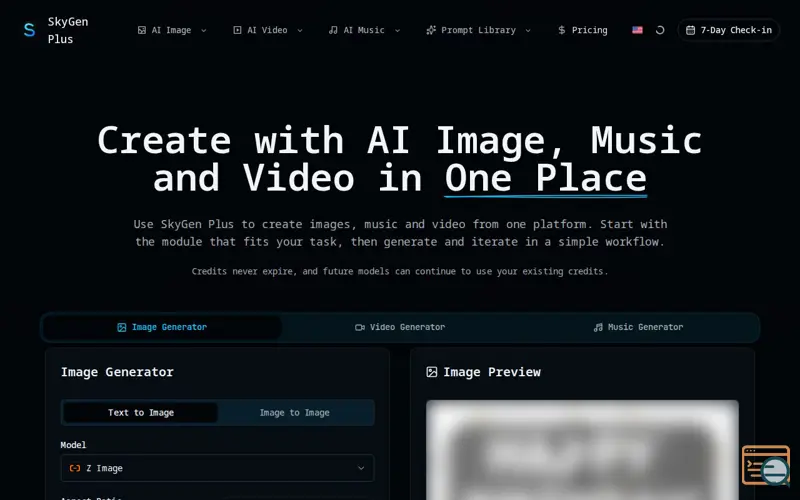Select the Image to Image mode

point(294,413)
